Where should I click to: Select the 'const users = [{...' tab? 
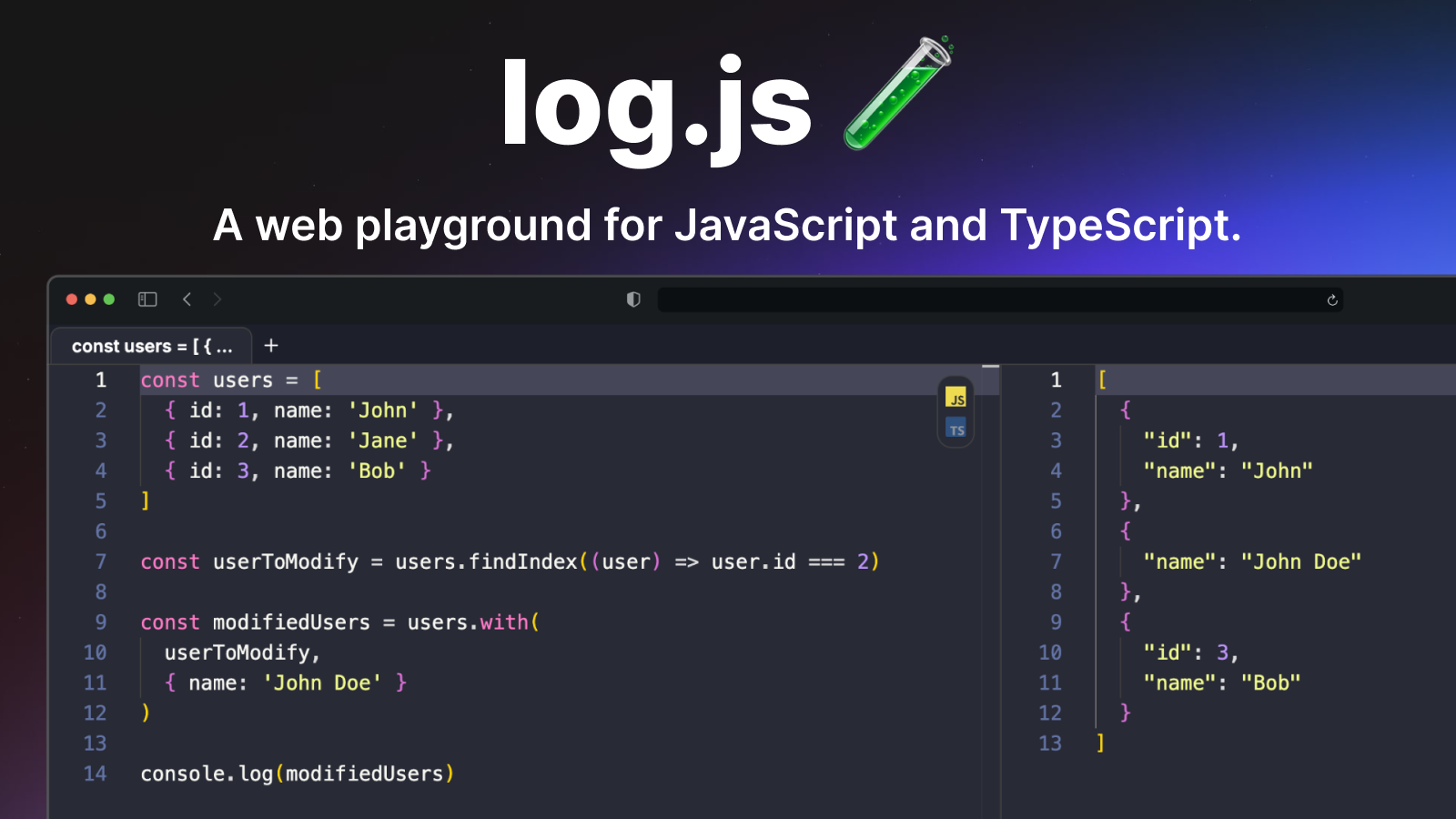(x=152, y=347)
